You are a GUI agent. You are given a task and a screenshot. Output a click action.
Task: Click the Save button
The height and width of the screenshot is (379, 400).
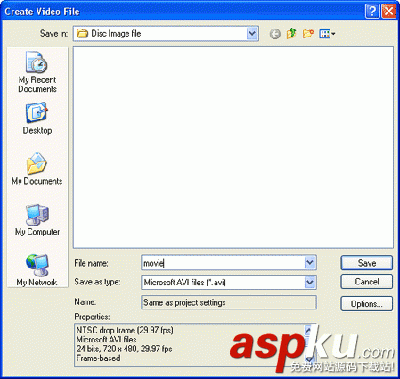367,263
